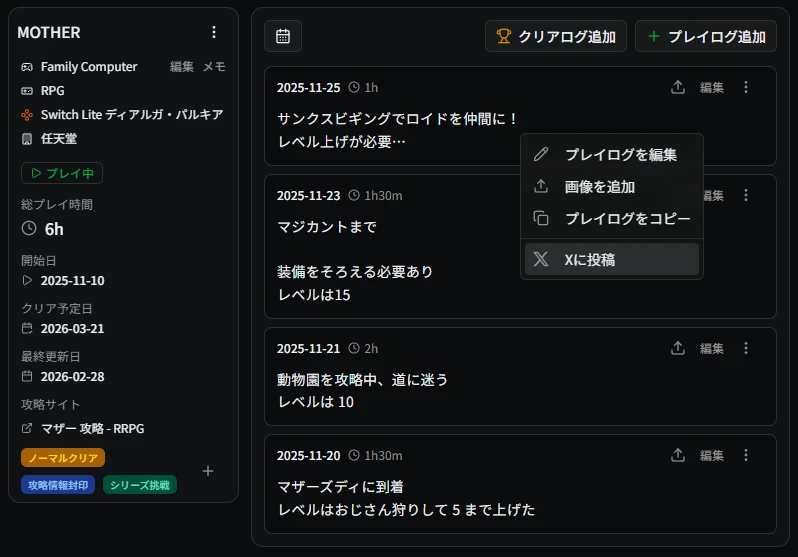Viewport: 798px width, 557px height.
Task: Select プレイログを編集 menu item
Action: pyautogui.click(x=612, y=154)
